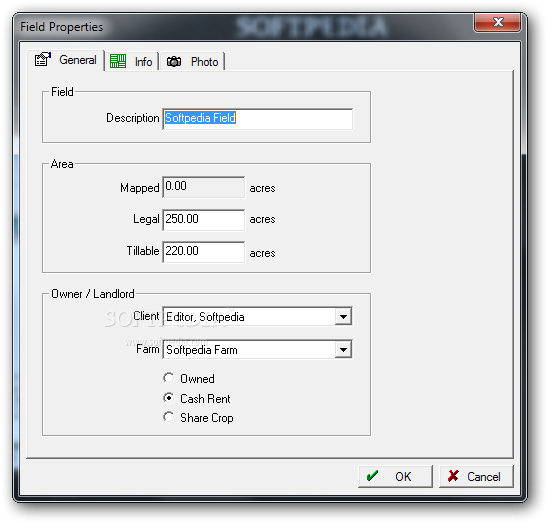Click the Client combo box showing Editor, Softpedia
The image size is (548, 523).
pyautogui.click(x=257, y=317)
